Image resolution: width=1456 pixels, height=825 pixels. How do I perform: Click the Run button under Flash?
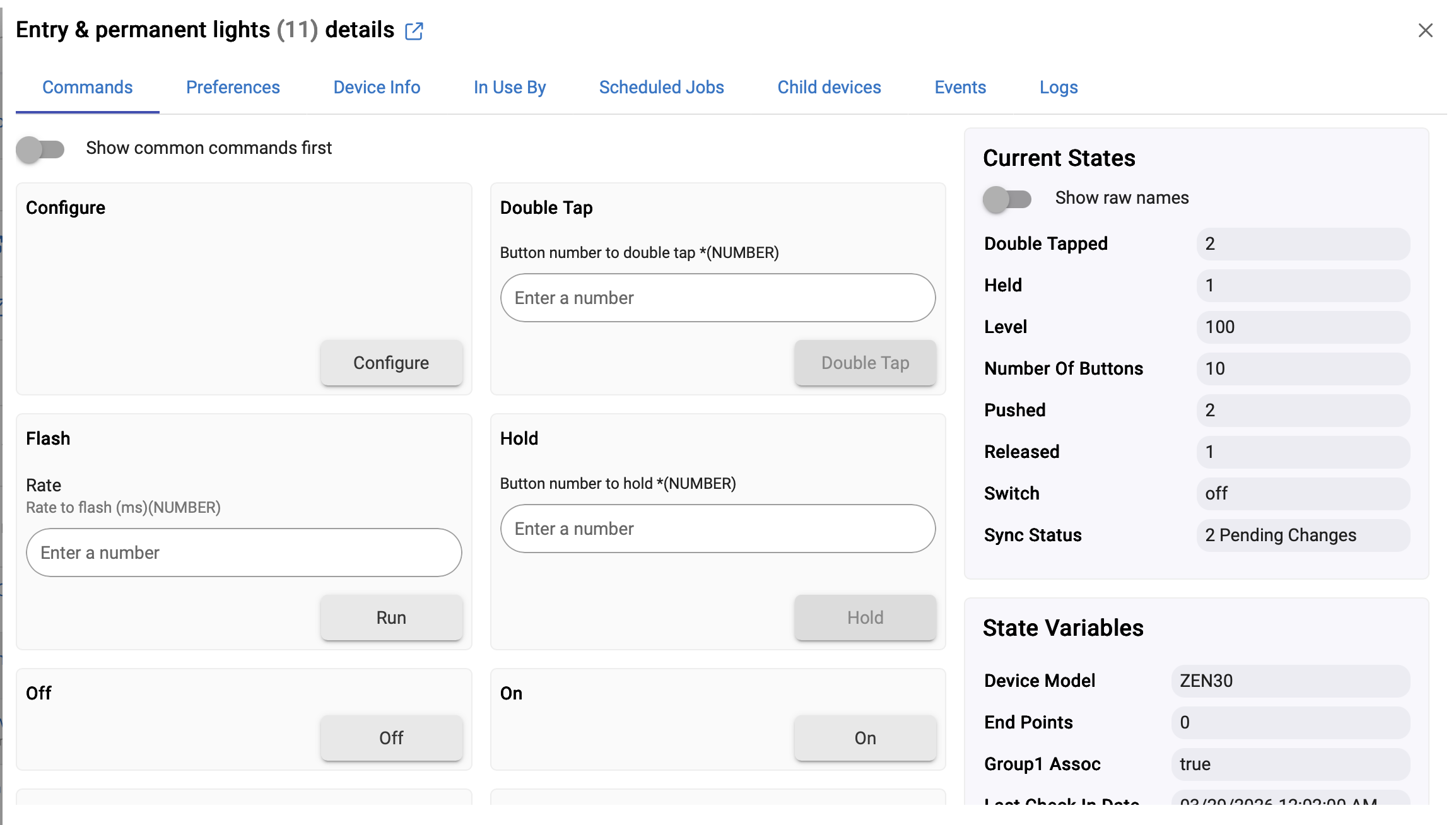(x=391, y=617)
